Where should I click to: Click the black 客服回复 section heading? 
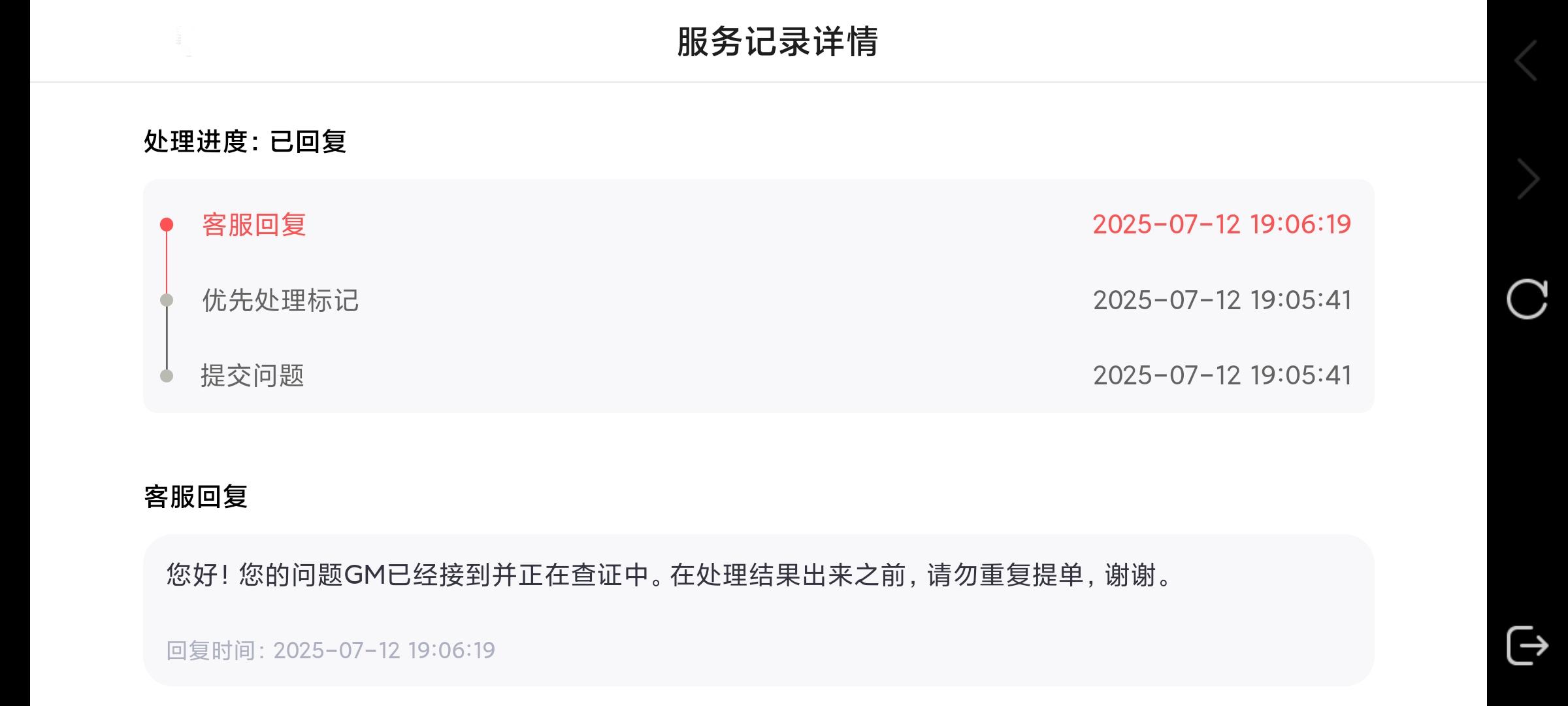(196, 497)
